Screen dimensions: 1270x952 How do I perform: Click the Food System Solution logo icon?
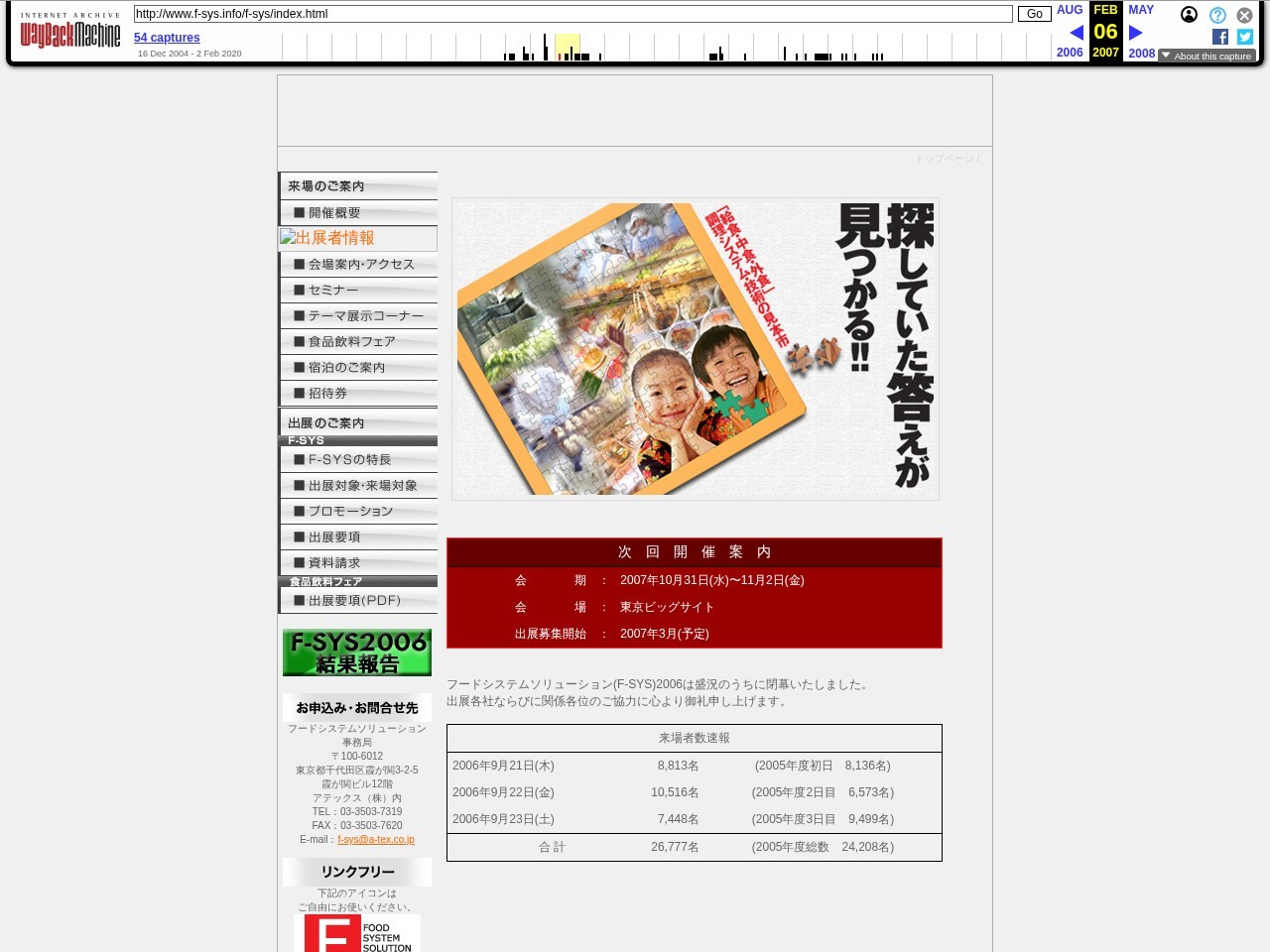click(357, 933)
